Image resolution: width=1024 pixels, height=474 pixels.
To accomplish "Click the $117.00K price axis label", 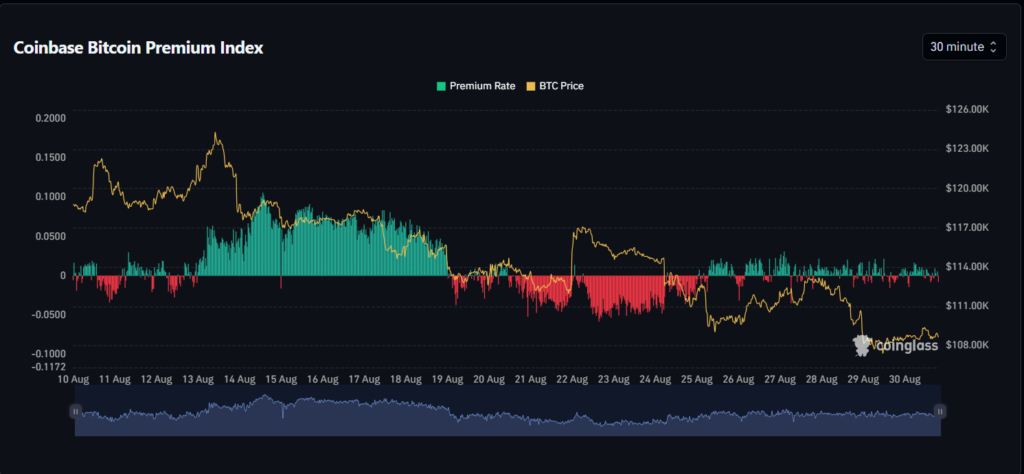I will pos(967,227).
